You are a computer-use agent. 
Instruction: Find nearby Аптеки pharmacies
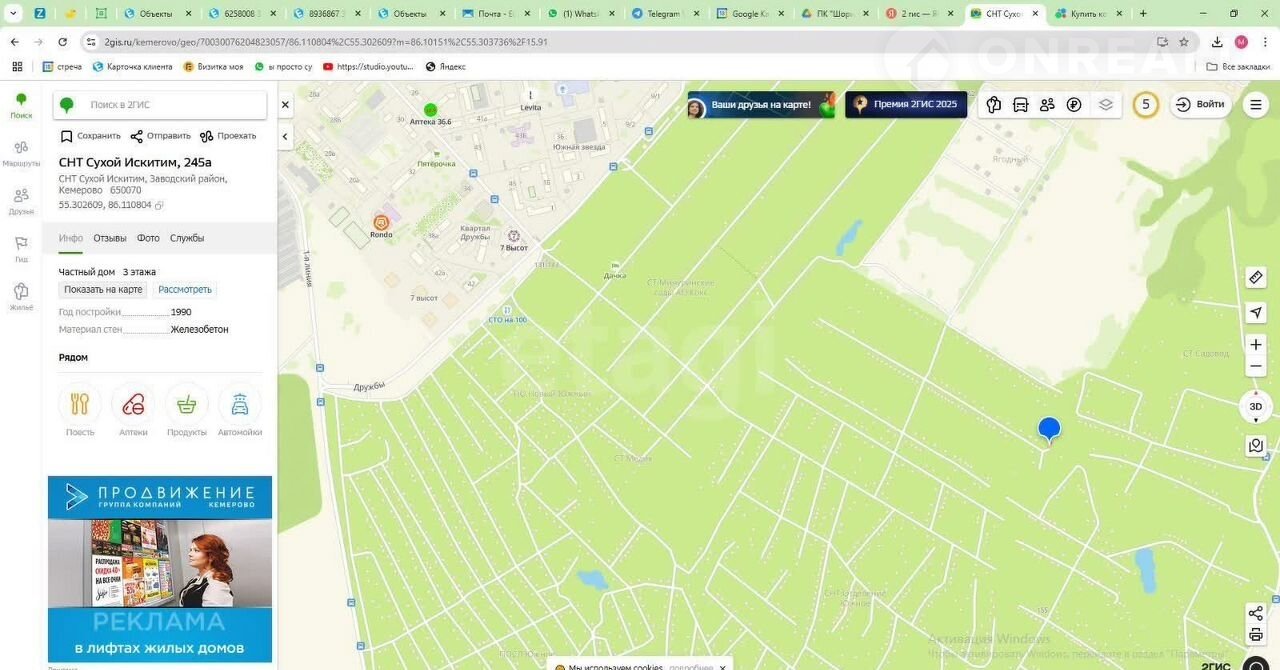[x=133, y=411]
